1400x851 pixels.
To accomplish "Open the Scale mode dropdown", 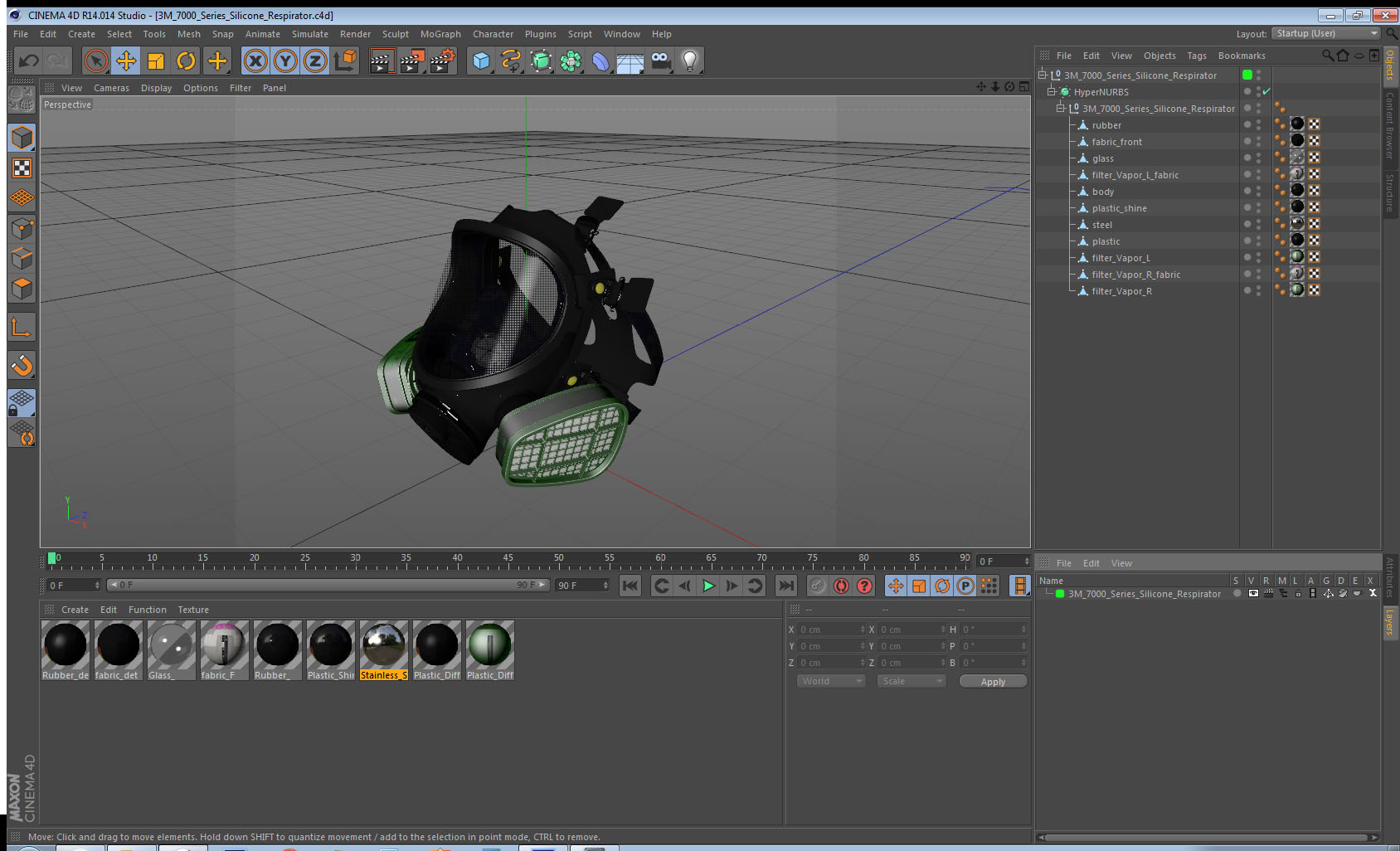I will tap(911, 681).
